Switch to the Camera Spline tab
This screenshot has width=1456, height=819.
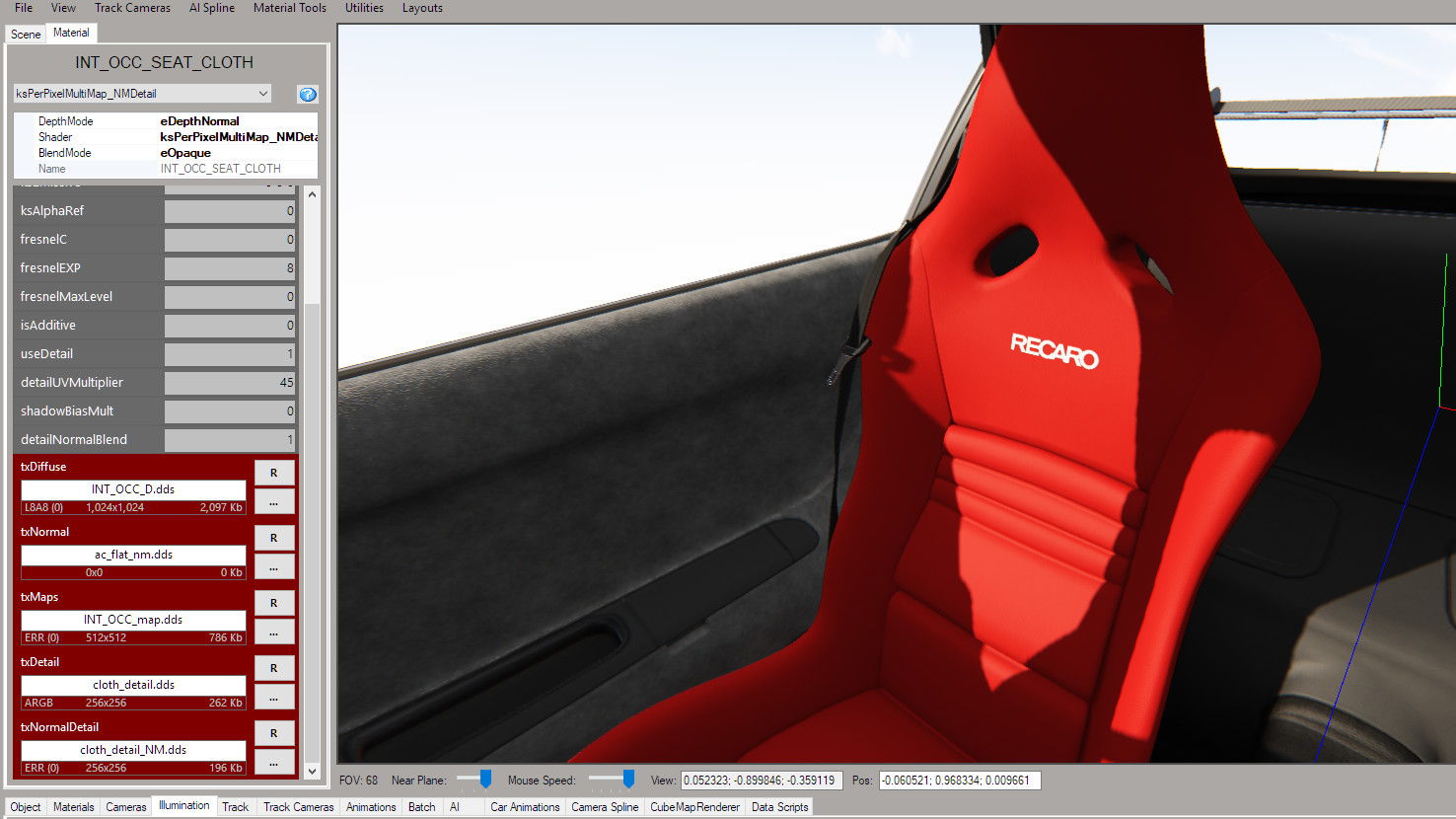[x=605, y=807]
